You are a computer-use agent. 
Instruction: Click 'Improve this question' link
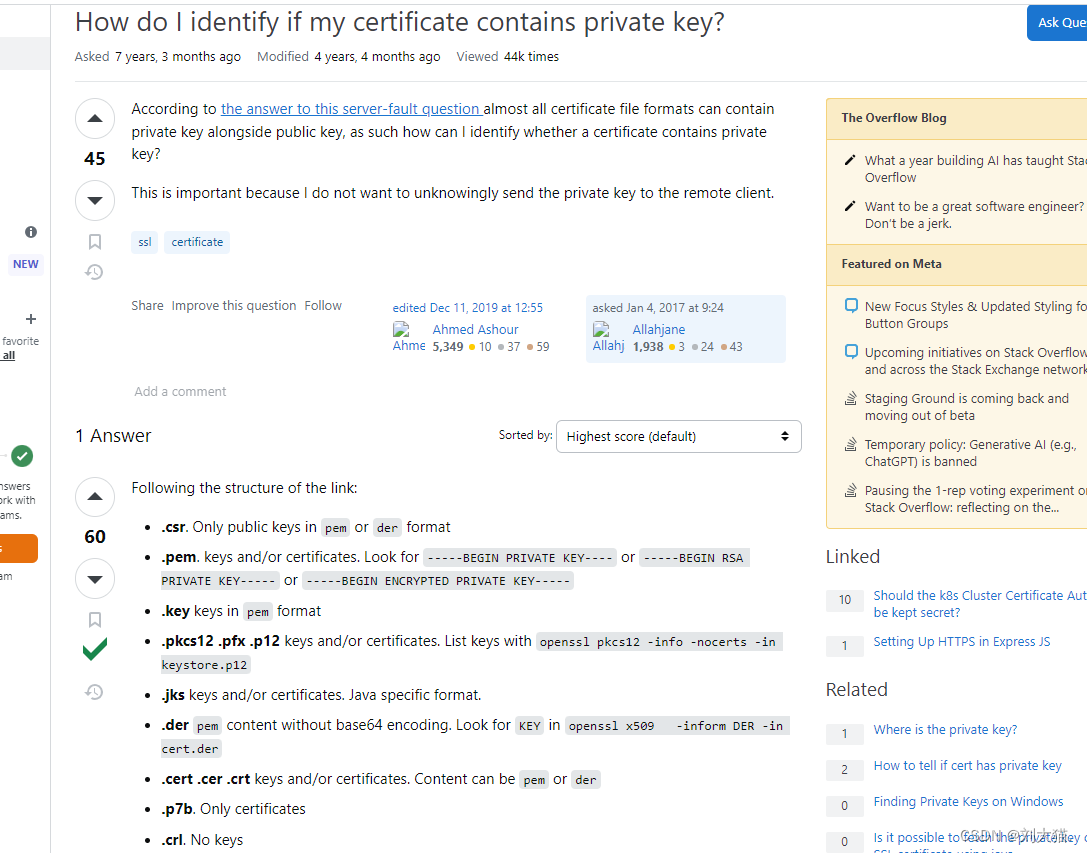tap(234, 306)
